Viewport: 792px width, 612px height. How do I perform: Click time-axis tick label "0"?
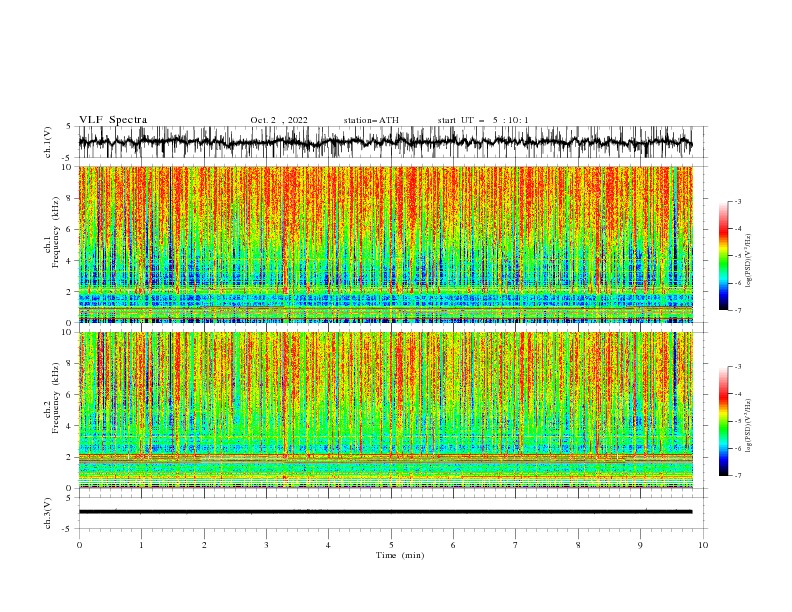[x=79, y=545]
